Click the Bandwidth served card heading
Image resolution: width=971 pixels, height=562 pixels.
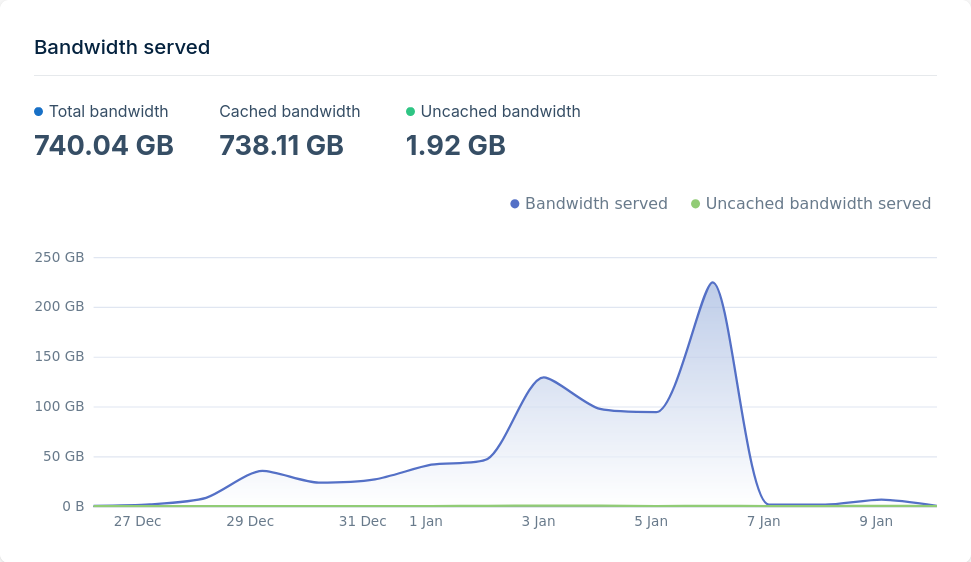click(x=122, y=47)
